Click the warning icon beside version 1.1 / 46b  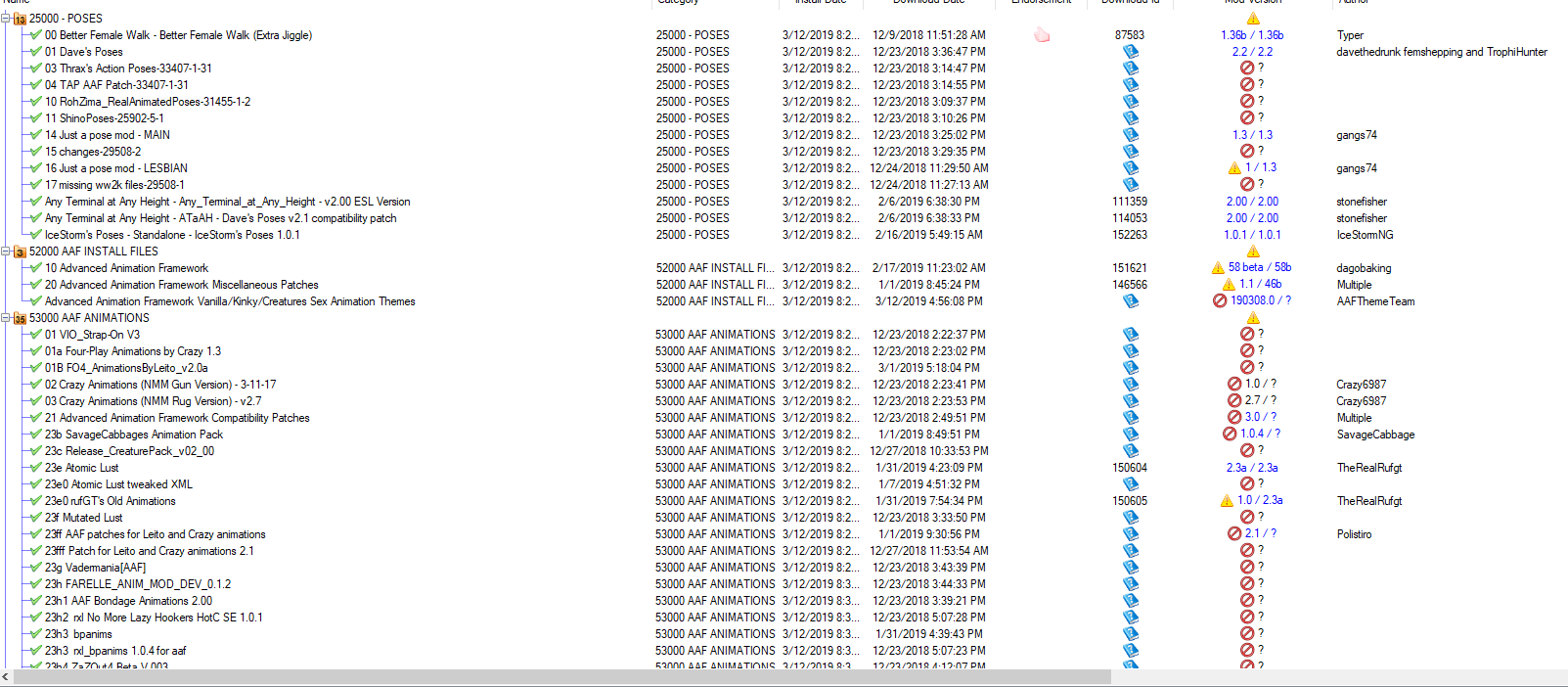1229,285
